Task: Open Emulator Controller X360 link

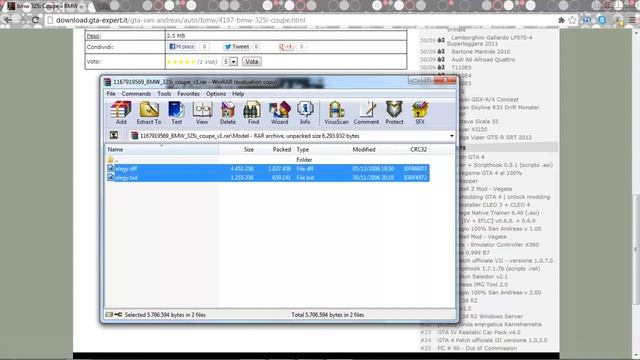Action: pos(504,244)
